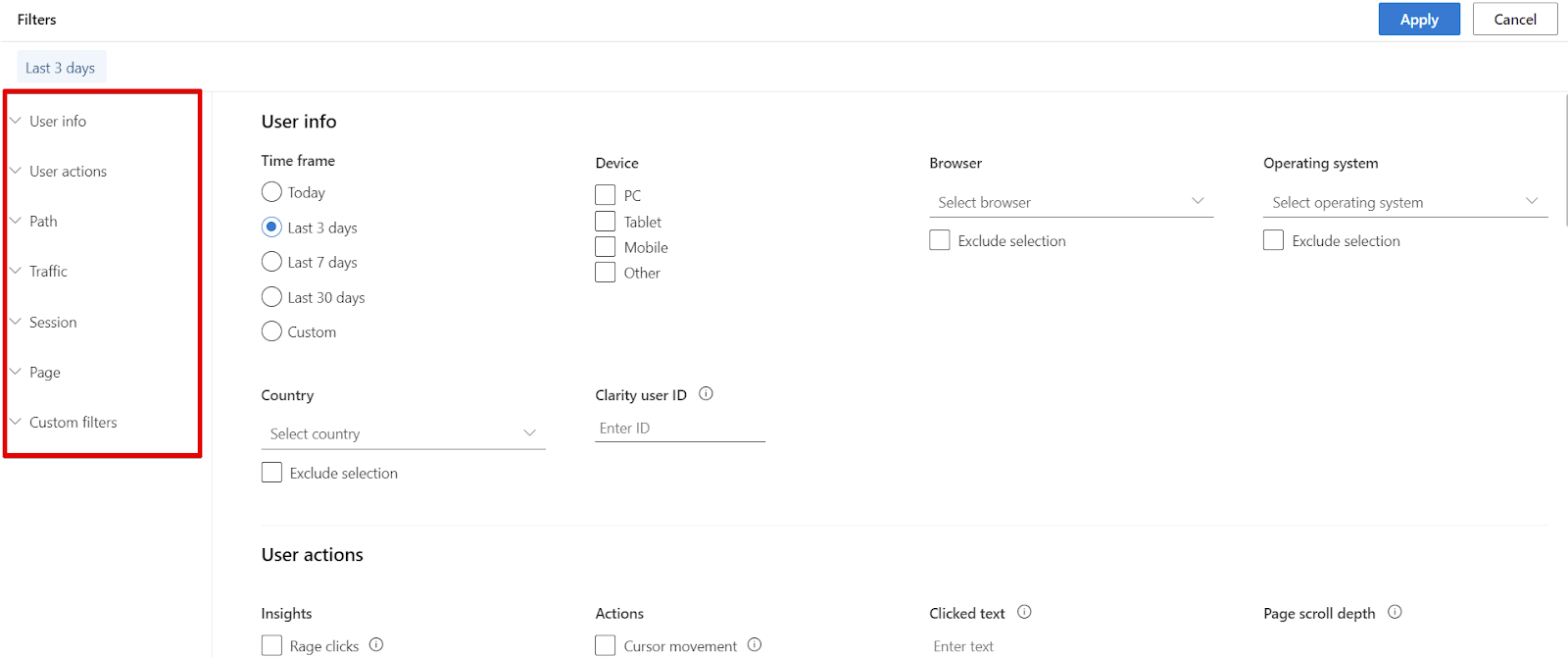Viewport: 1568px width, 658px height.
Task: Click the Last 3 days filter chip
Action: tap(61, 68)
